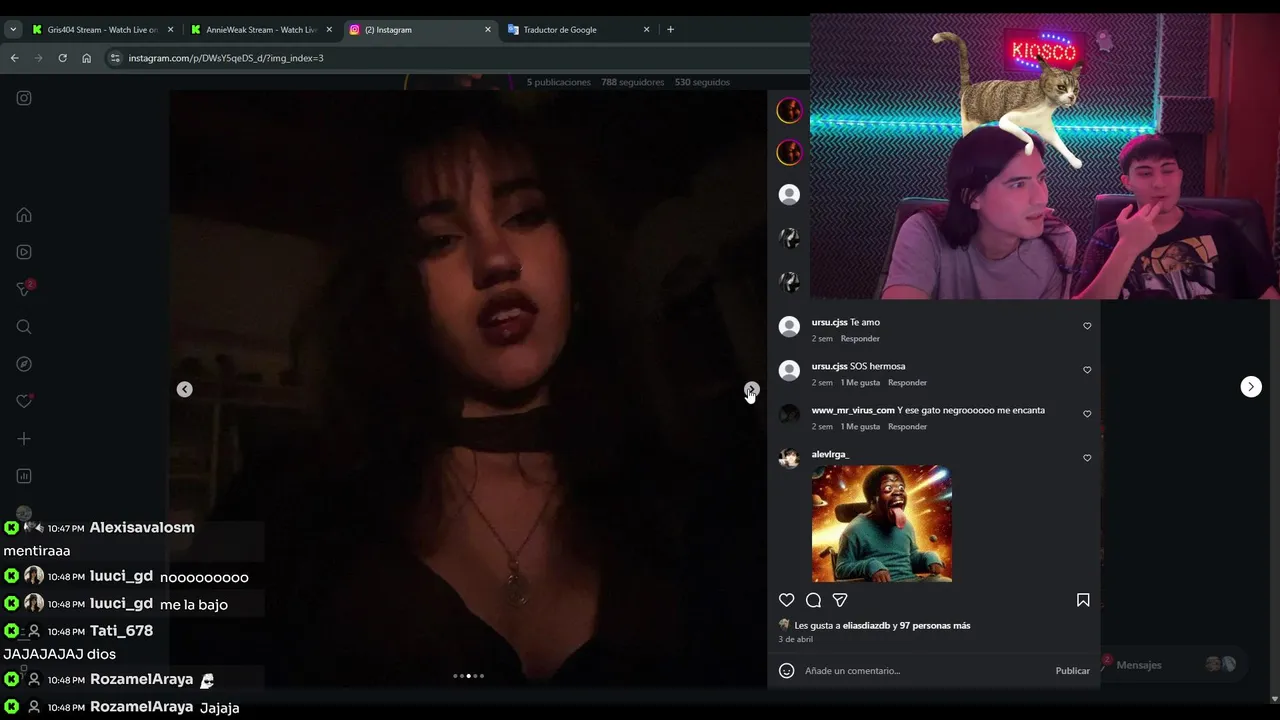Click '788 seguidores' count
The height and width of the screenshot is (720, 1280).
632,82
